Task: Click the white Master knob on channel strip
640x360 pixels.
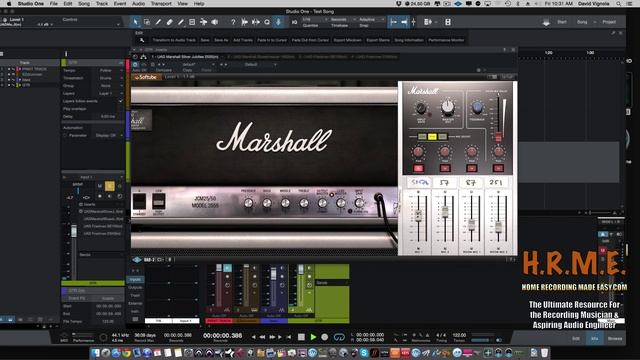Action: click(x=448, y=107)
